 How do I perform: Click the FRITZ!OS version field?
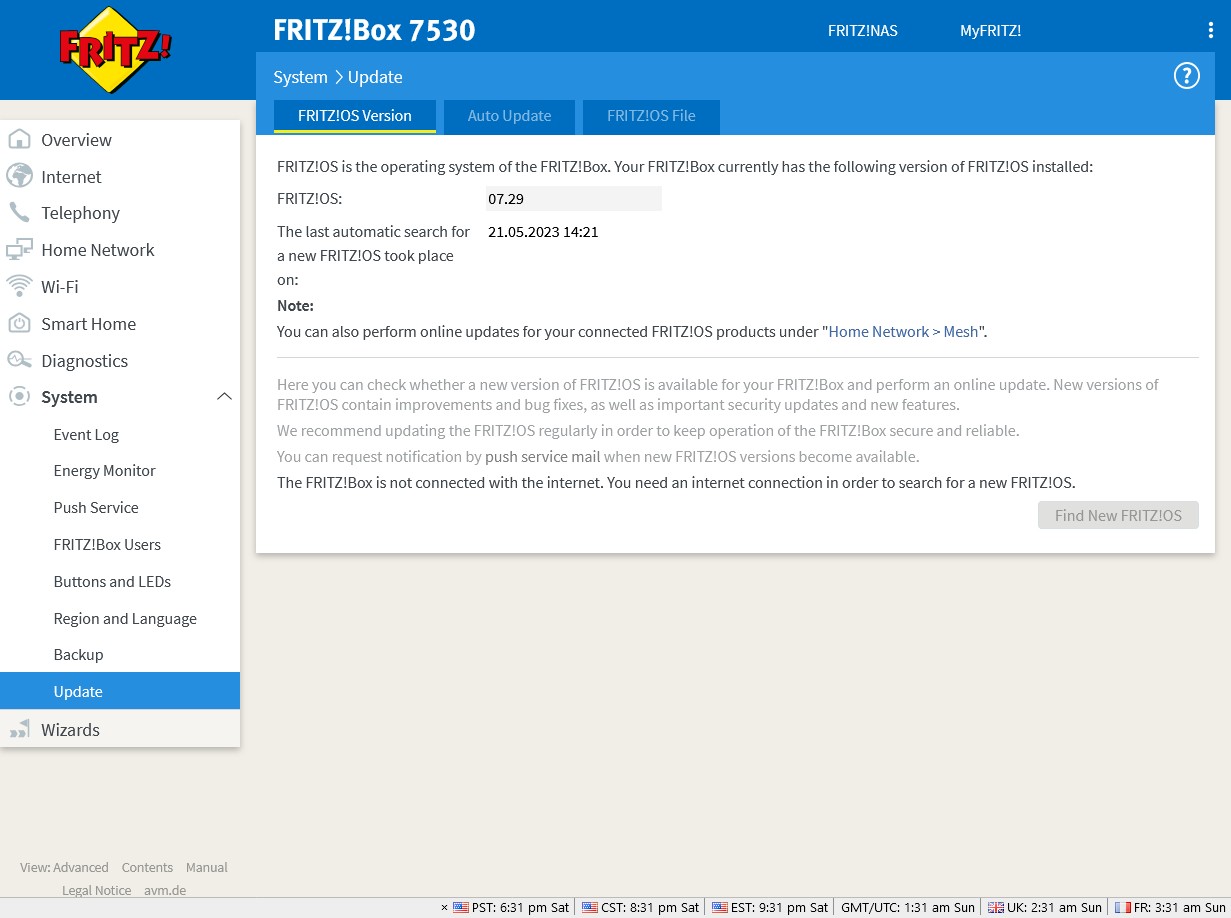(573, 199)
